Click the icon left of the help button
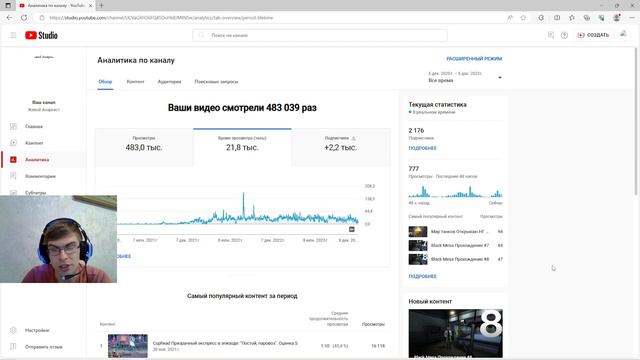This screenshot has width=640, height=360. (x=551, y=36)
